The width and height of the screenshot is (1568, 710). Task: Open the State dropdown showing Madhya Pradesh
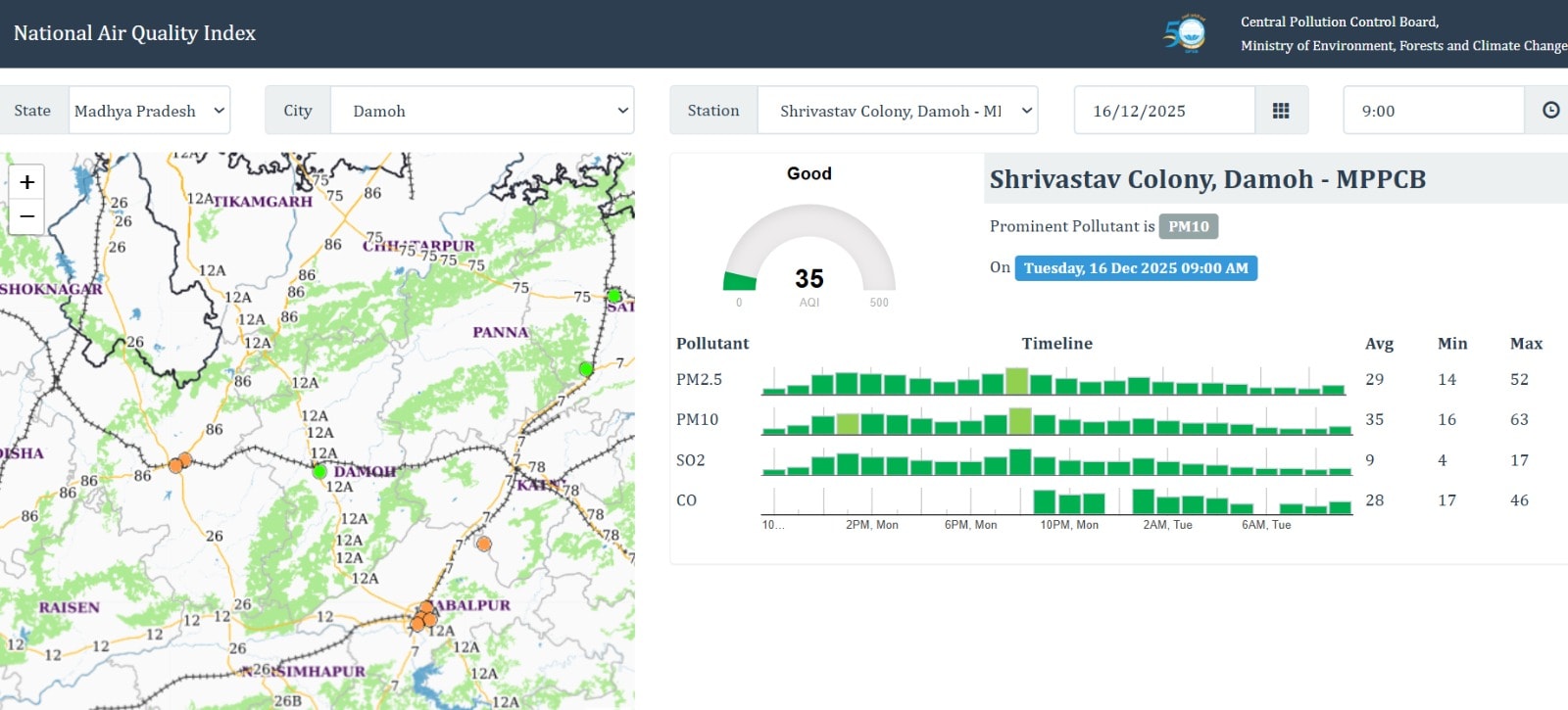[149, 111]
